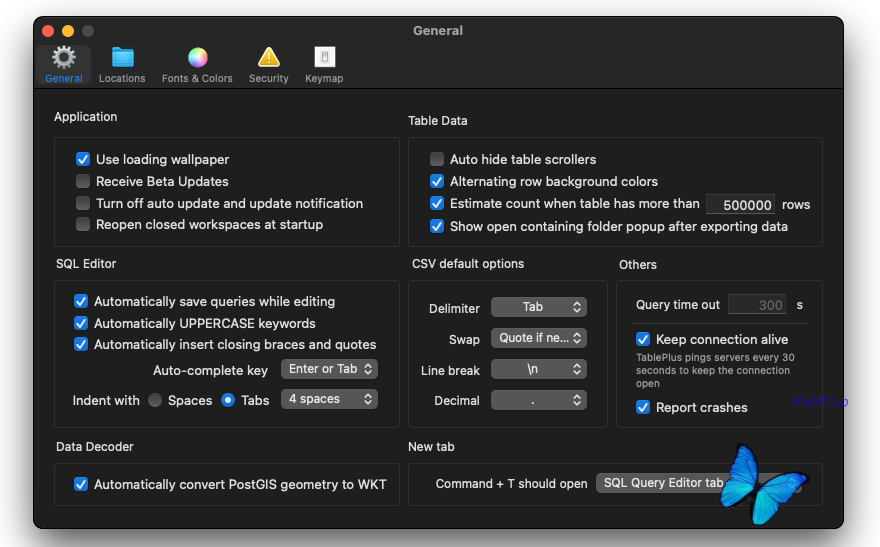
Task: Click the row count field showing 500000
Action: coord(740,205)
